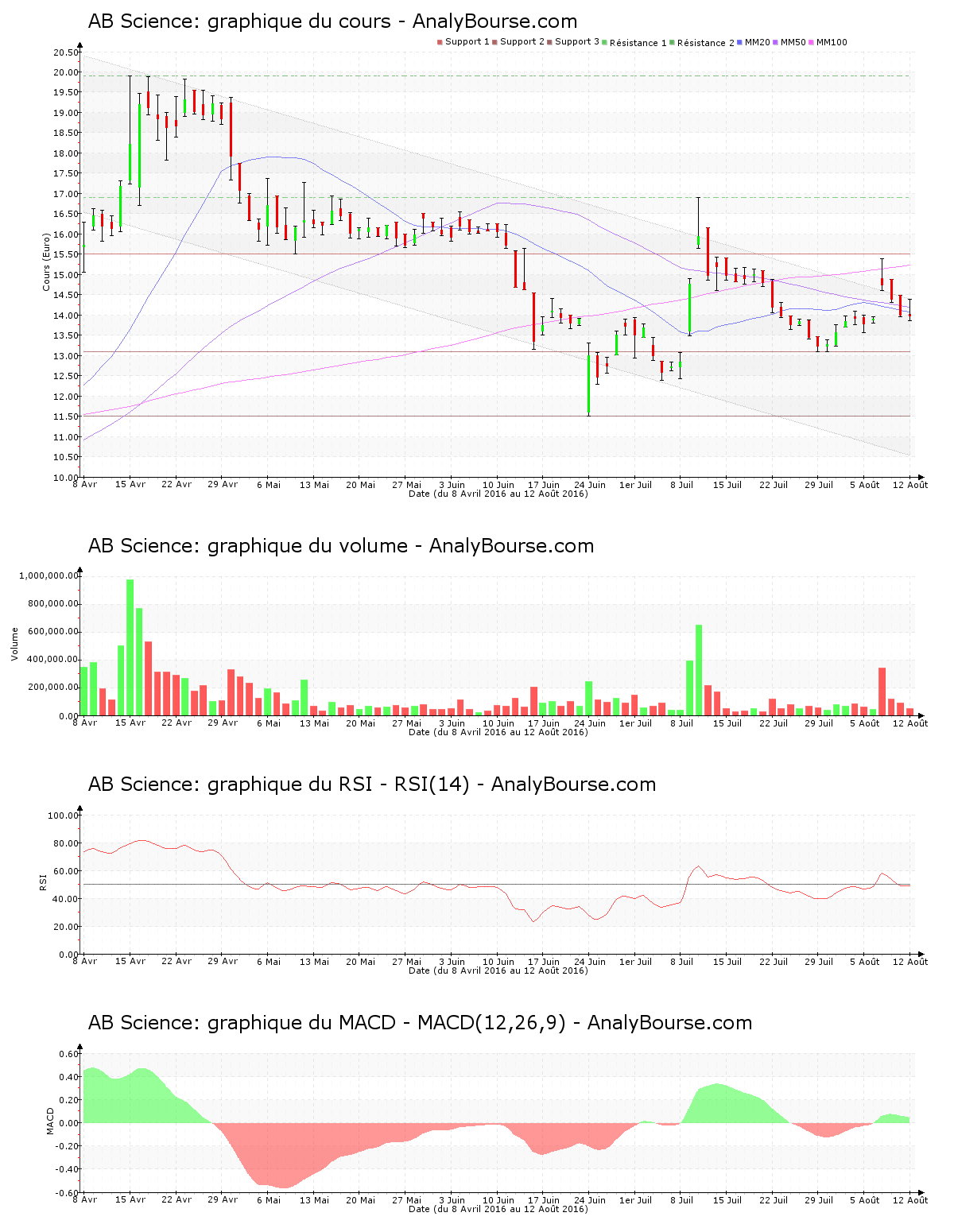The height and width of the screenshot is (1232, 954).
Task: Click the 13.00 price axis value
Action: [x=66, y=356]
